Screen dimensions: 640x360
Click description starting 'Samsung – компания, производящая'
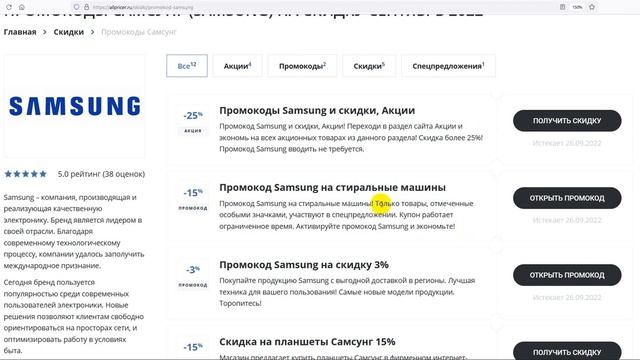[x=74, y=231]
